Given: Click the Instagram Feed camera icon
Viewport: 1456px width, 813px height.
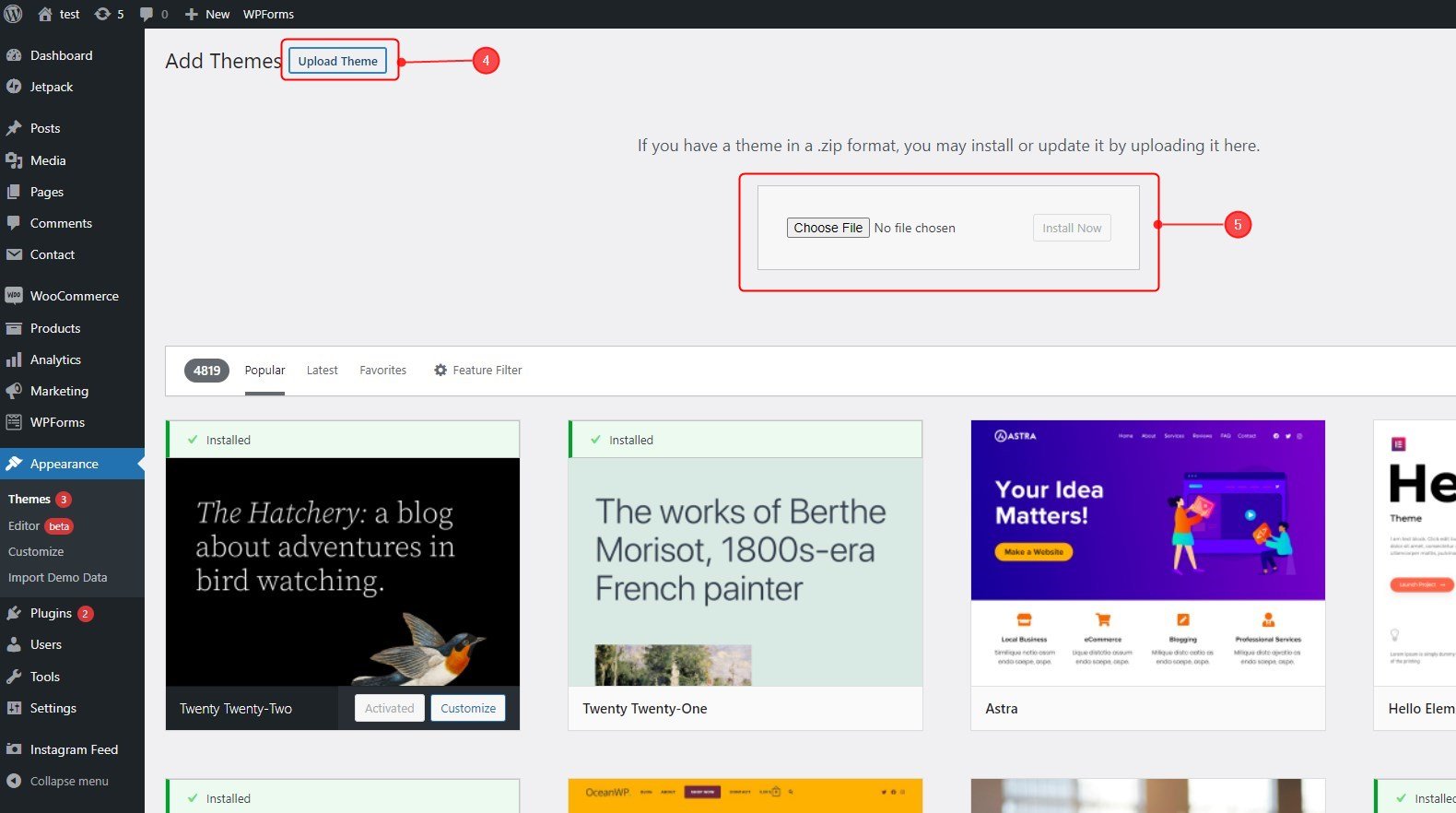Looking at the screenshot, I should point(14,749).
